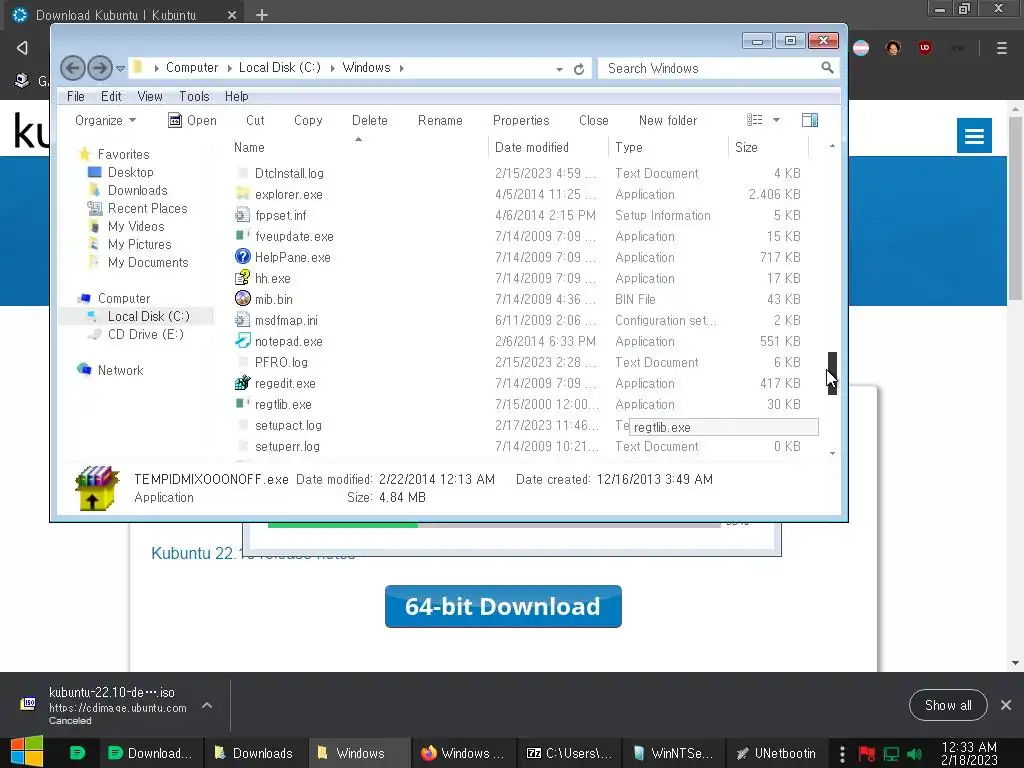1024x768 pixels.
Task: Sort by Date modified column header
Action: click(532, 148)
